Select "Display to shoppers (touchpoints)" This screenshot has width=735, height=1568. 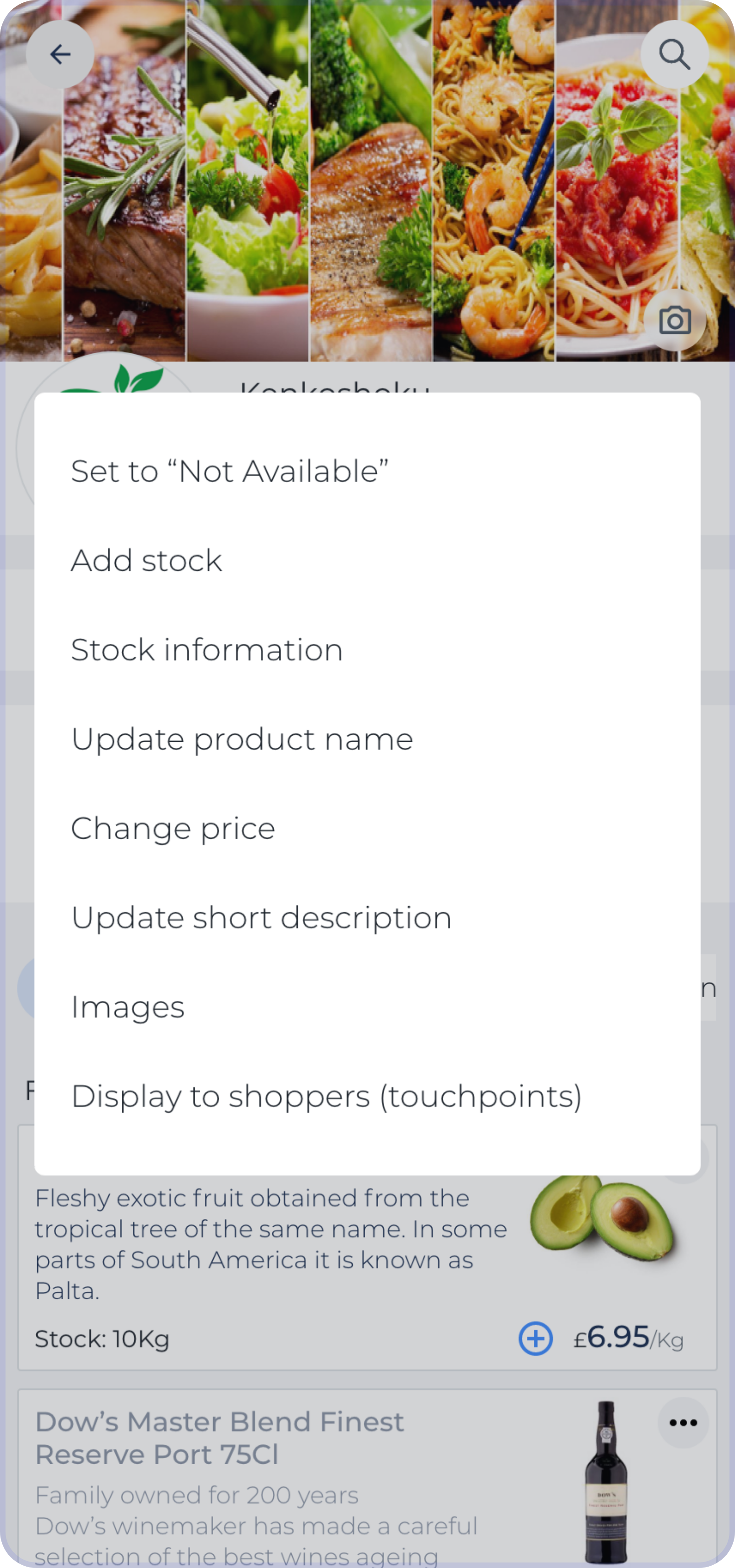coord(327,1096)
